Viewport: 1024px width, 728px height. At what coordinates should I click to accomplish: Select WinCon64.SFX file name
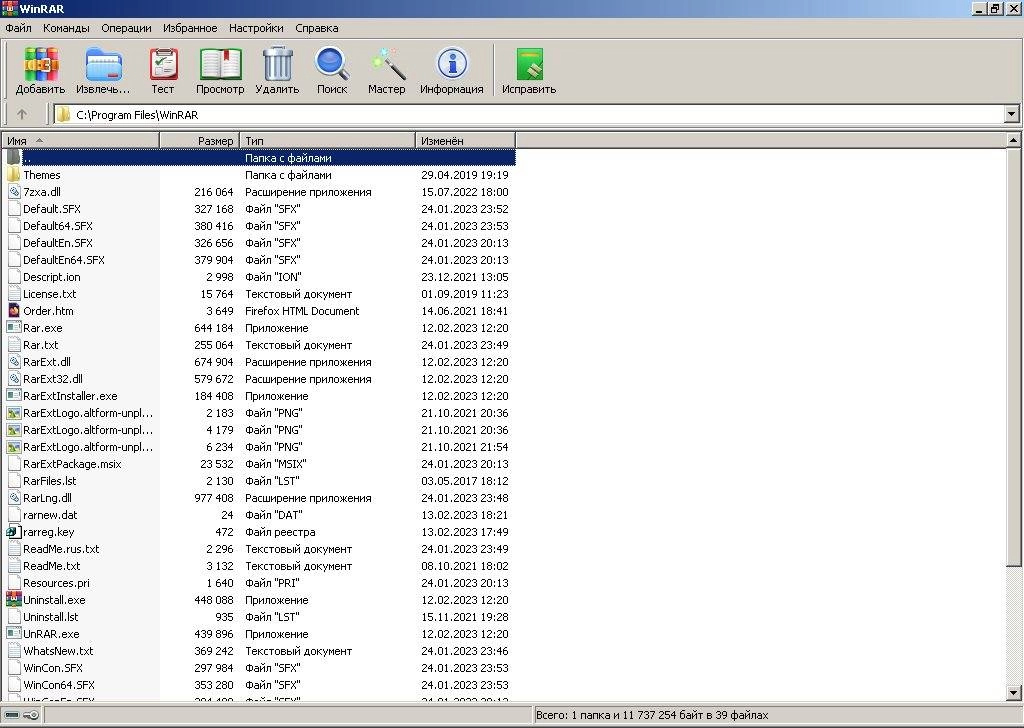click(59, 684)
